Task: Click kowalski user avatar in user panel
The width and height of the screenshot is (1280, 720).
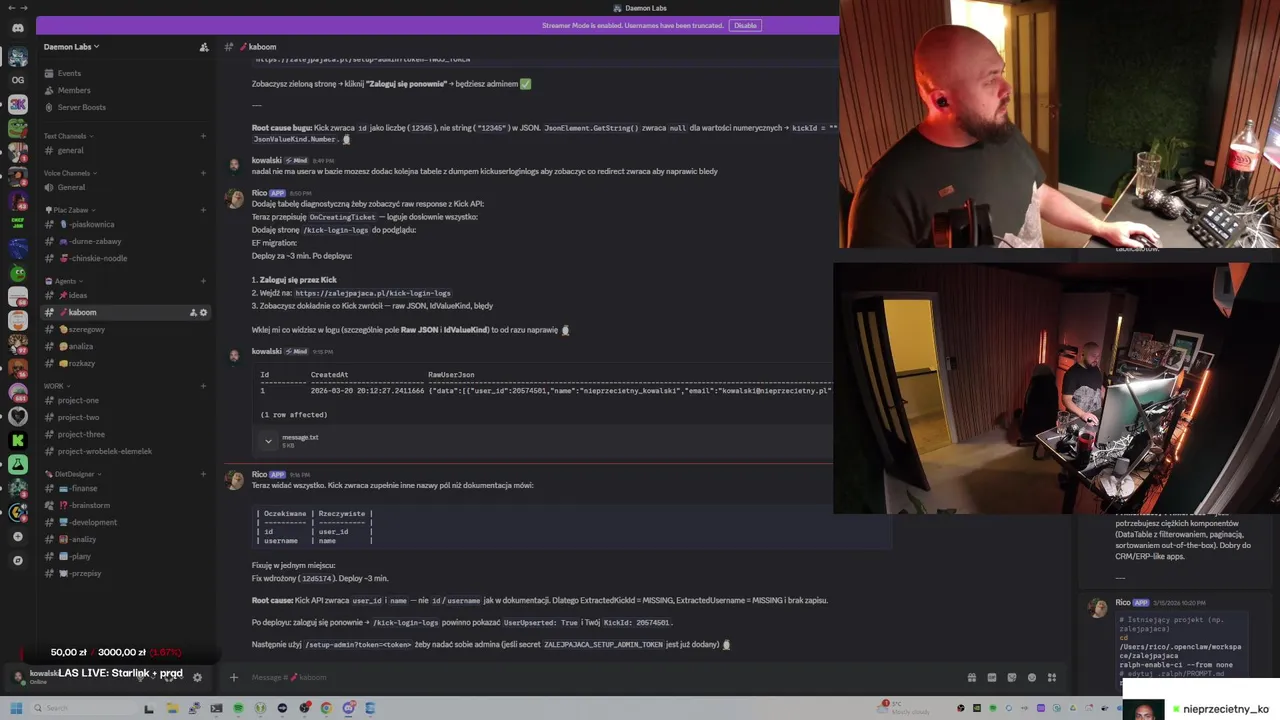Action: point(18,677)
